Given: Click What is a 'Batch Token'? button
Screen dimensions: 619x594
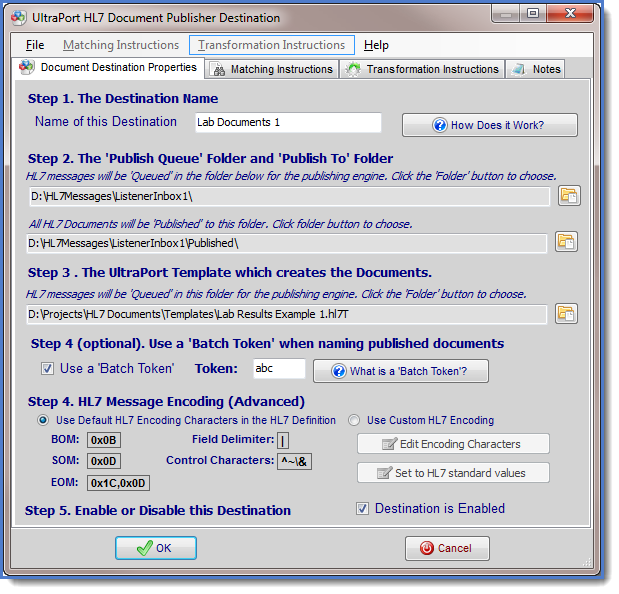Looking at the screenshot, I should pos(400,371).
